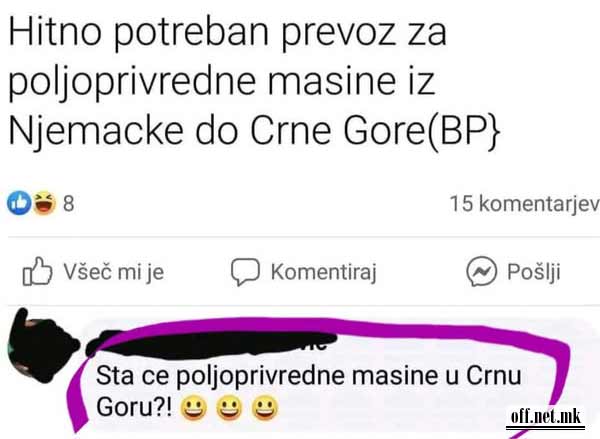Click the blue thumbs-up reaction icon
This screenshot has height=439, width=600.
click(x=19, y=203)
